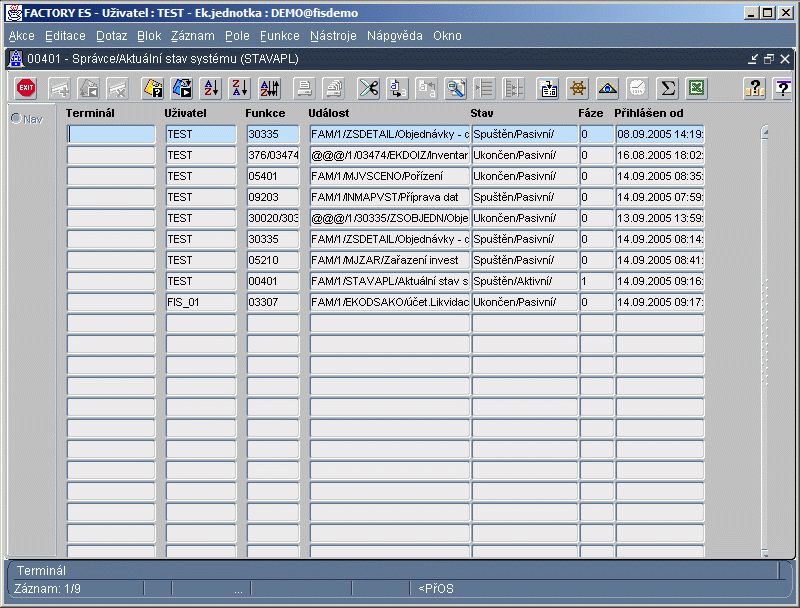Viewport: 800px width, 608px height.
Task: Select event FAM/1/EKODSAKO/účet.Likvidac
Action: click(390, 302)
